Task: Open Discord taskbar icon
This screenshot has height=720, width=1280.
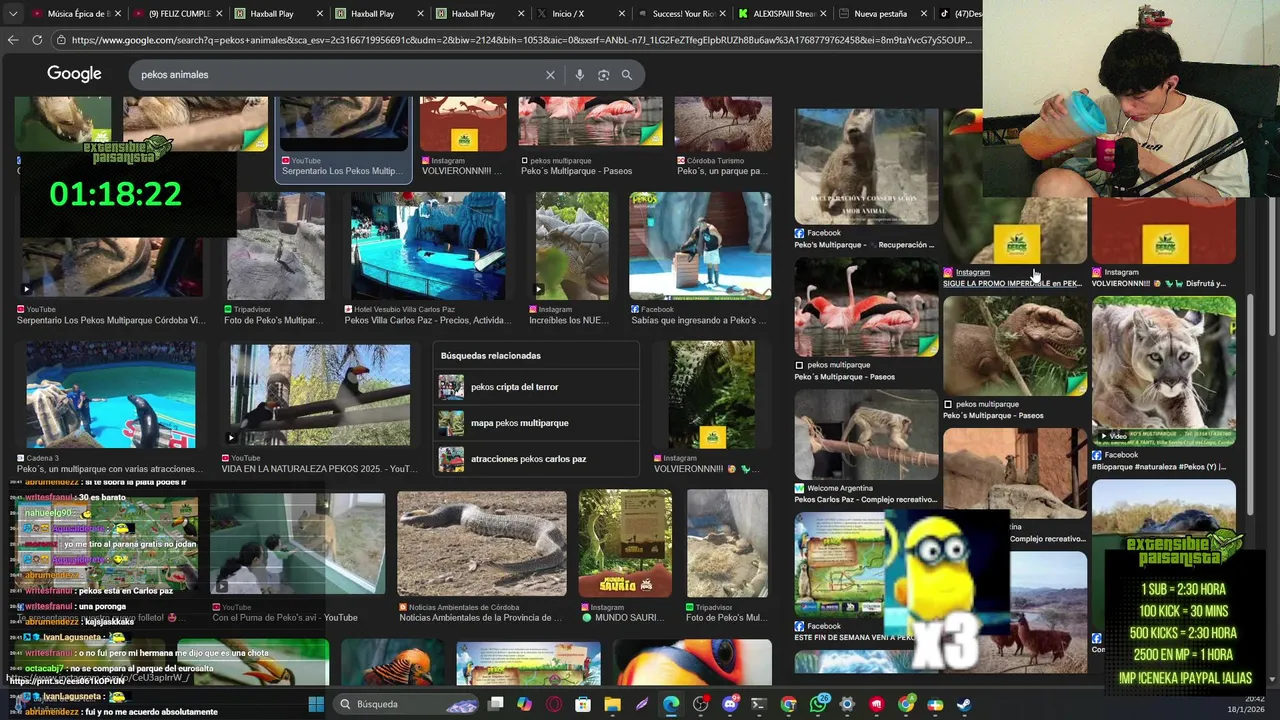Action: click(x=730, y=704)
